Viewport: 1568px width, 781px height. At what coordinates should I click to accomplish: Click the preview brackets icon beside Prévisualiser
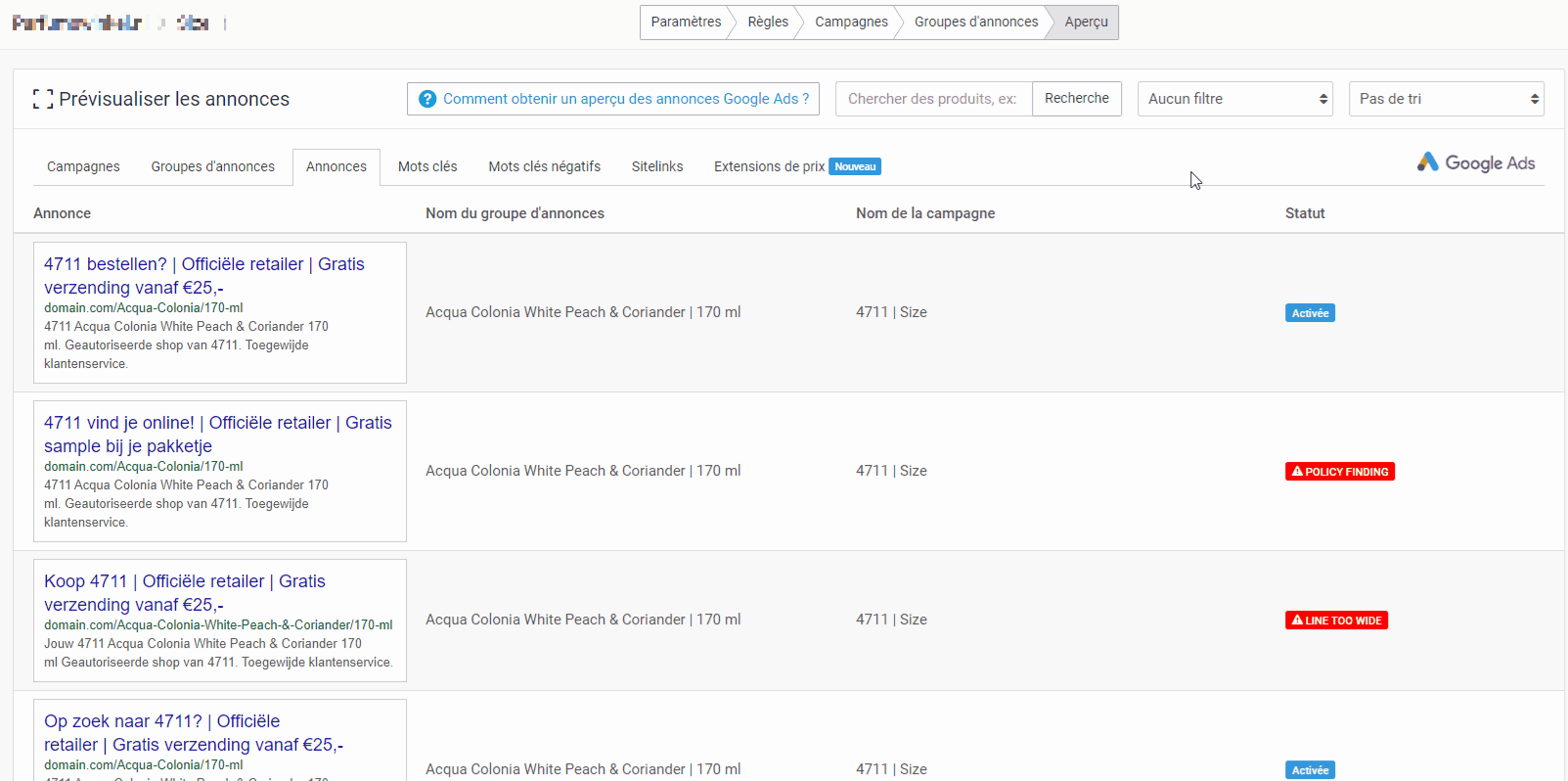coord(42,99)
